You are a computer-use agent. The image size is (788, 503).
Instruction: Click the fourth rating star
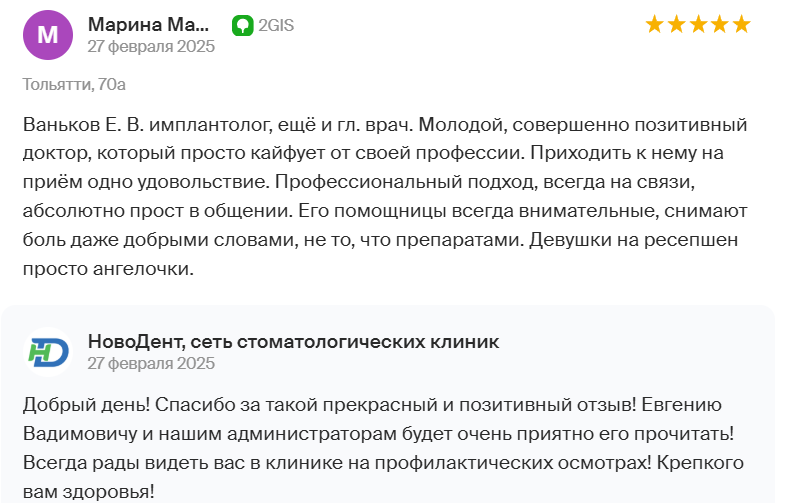720,24
